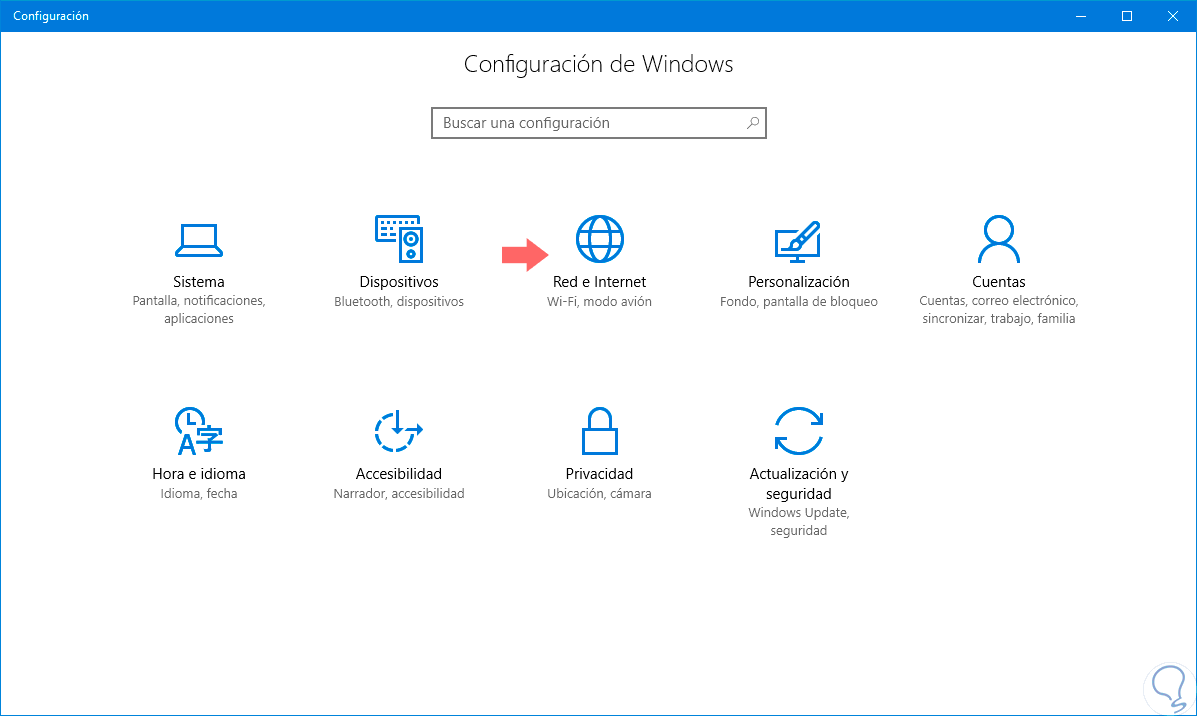Click the Red e Internet label
Viewport: 1197px width, 716px height.
click(600, 282)
